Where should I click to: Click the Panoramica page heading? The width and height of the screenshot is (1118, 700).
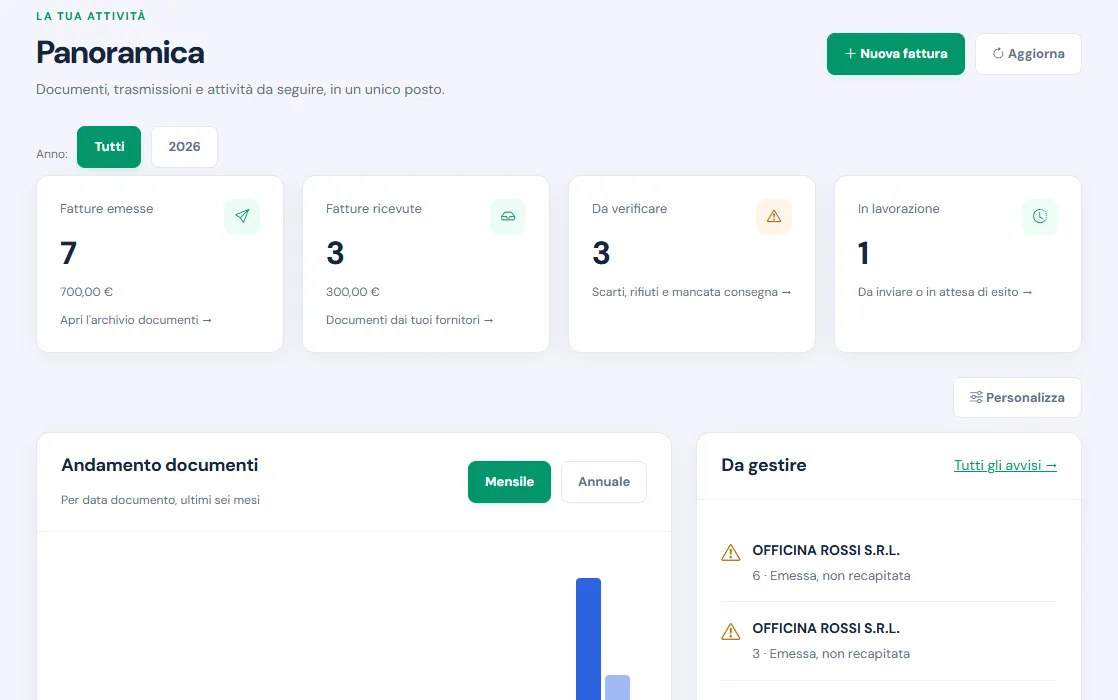coord(120,53)
